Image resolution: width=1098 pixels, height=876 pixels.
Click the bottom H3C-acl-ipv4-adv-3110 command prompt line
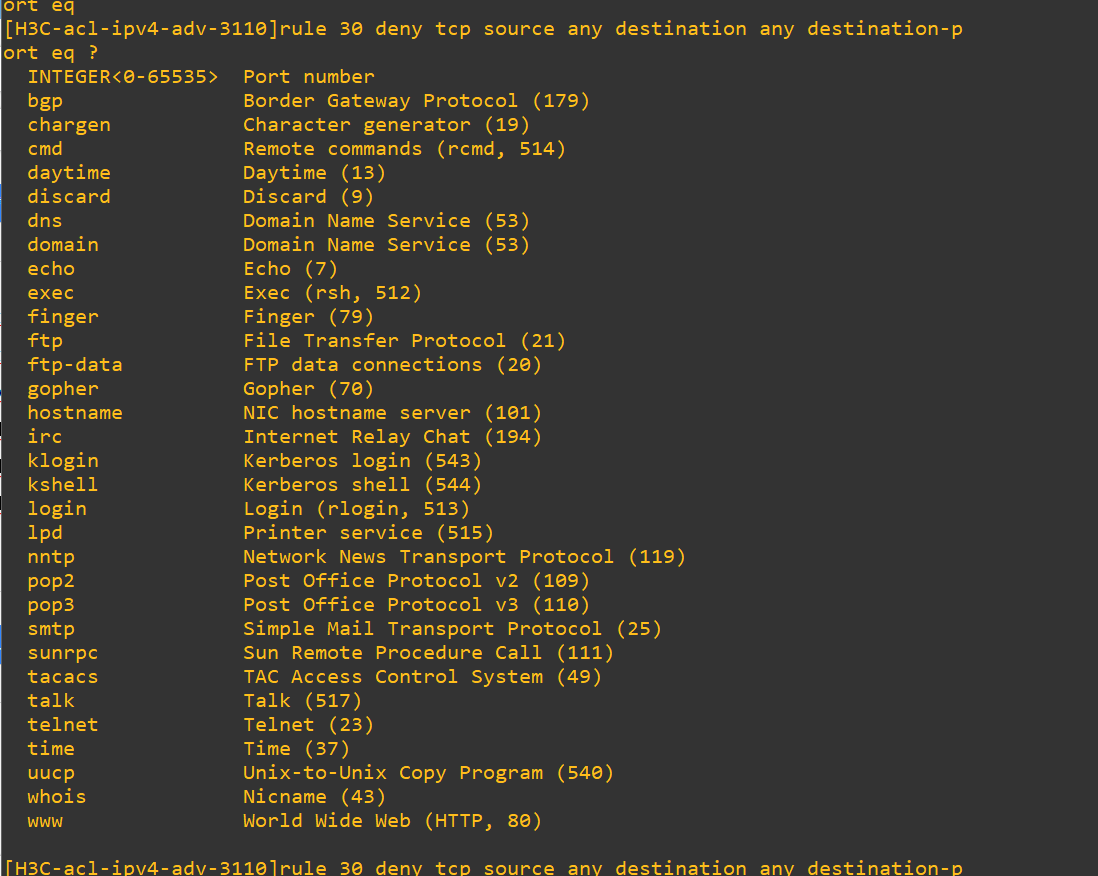(483, 867)
